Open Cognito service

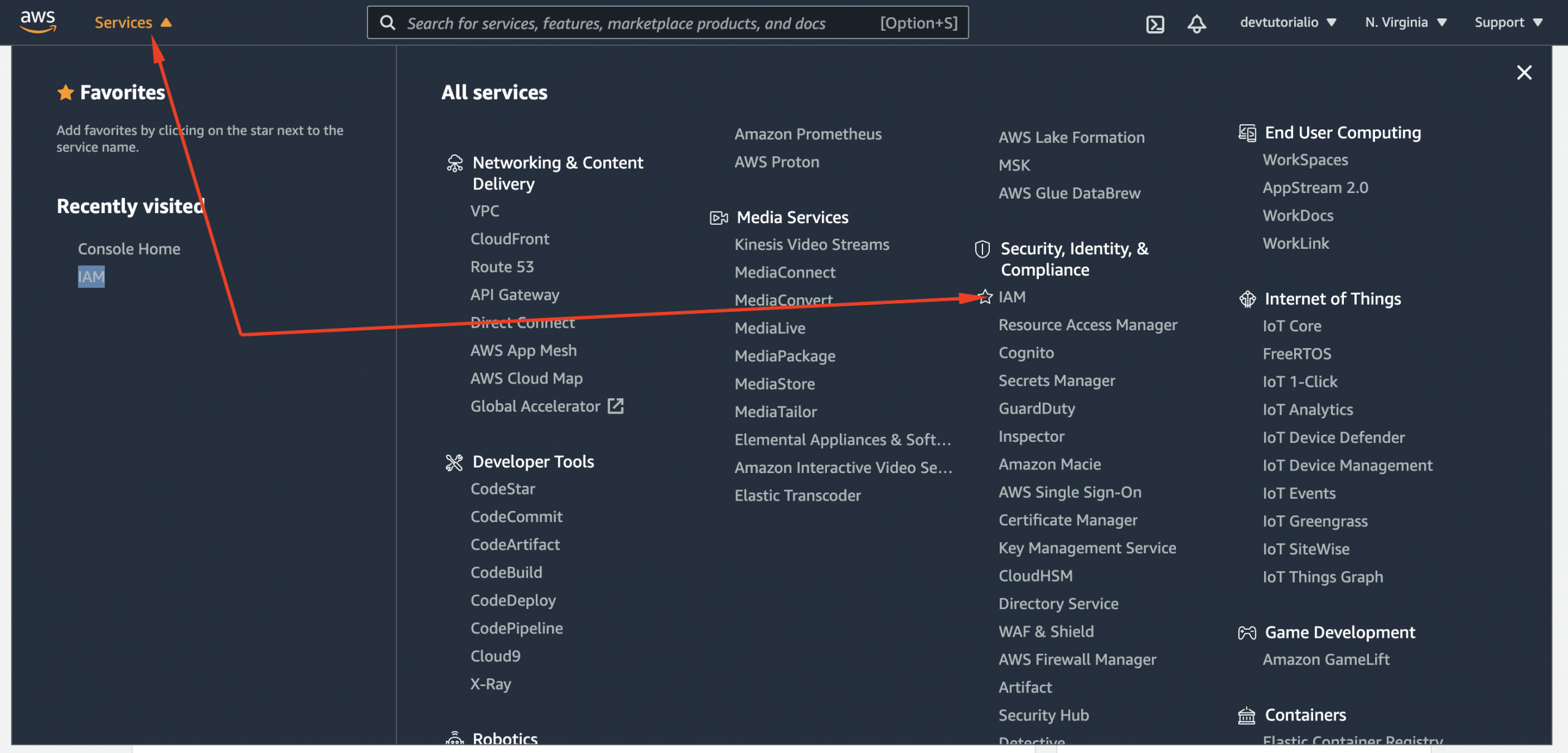(1026, 353)
